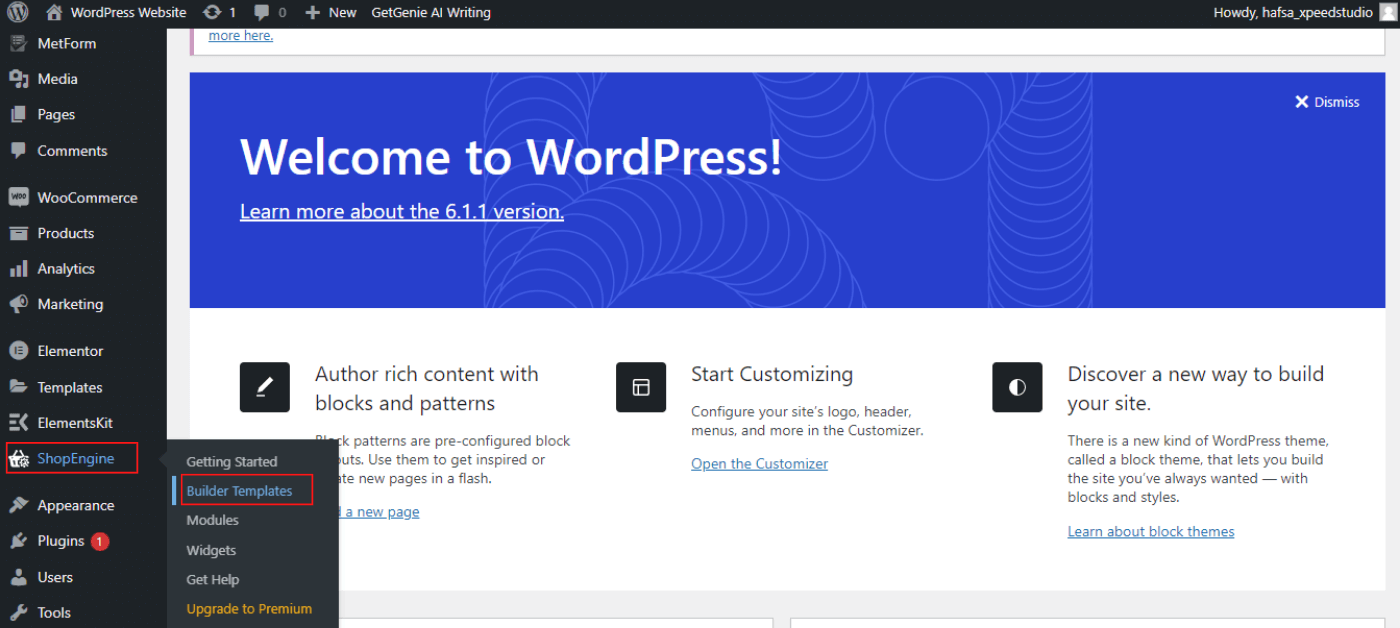This screenshot has height=628, width=1400.
Task: Open WooCommerce via its sidebar icon
Action: (18, 197)
